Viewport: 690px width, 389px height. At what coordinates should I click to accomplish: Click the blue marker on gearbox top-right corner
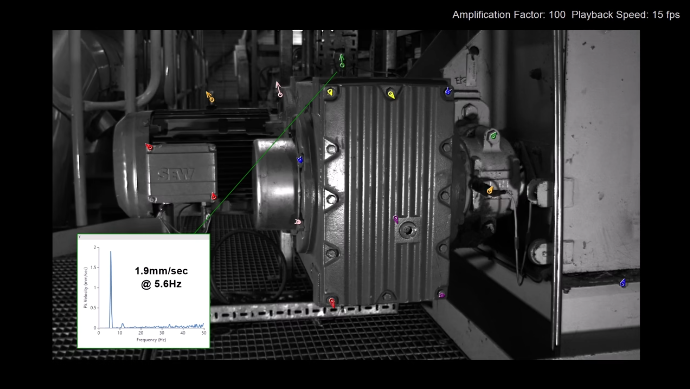tap(448, 91)
